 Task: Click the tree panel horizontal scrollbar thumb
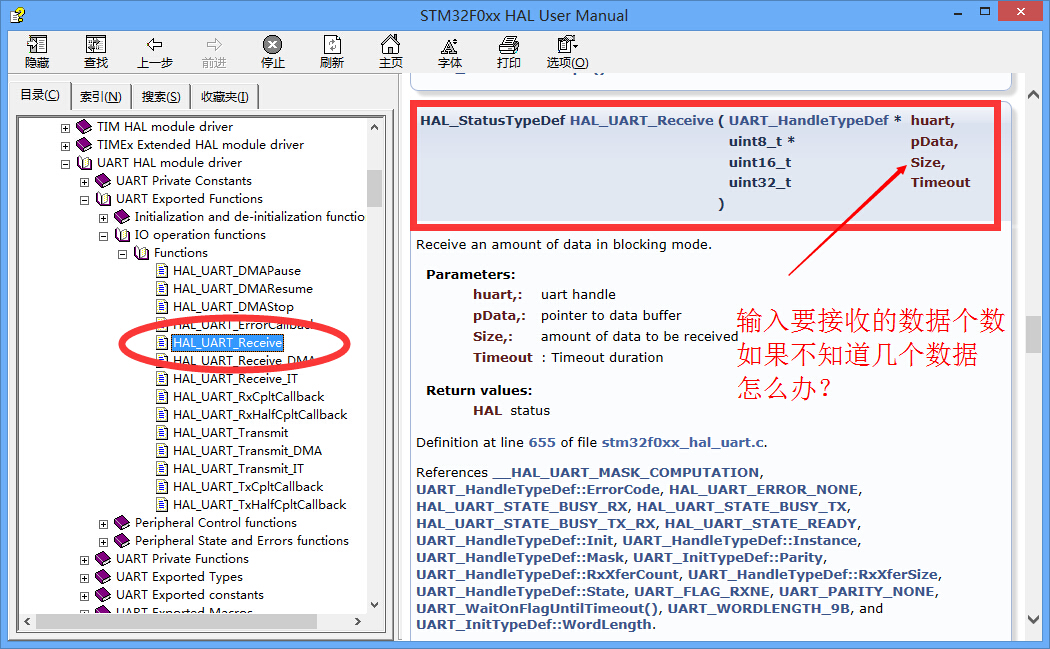click(x=176, y=622)
